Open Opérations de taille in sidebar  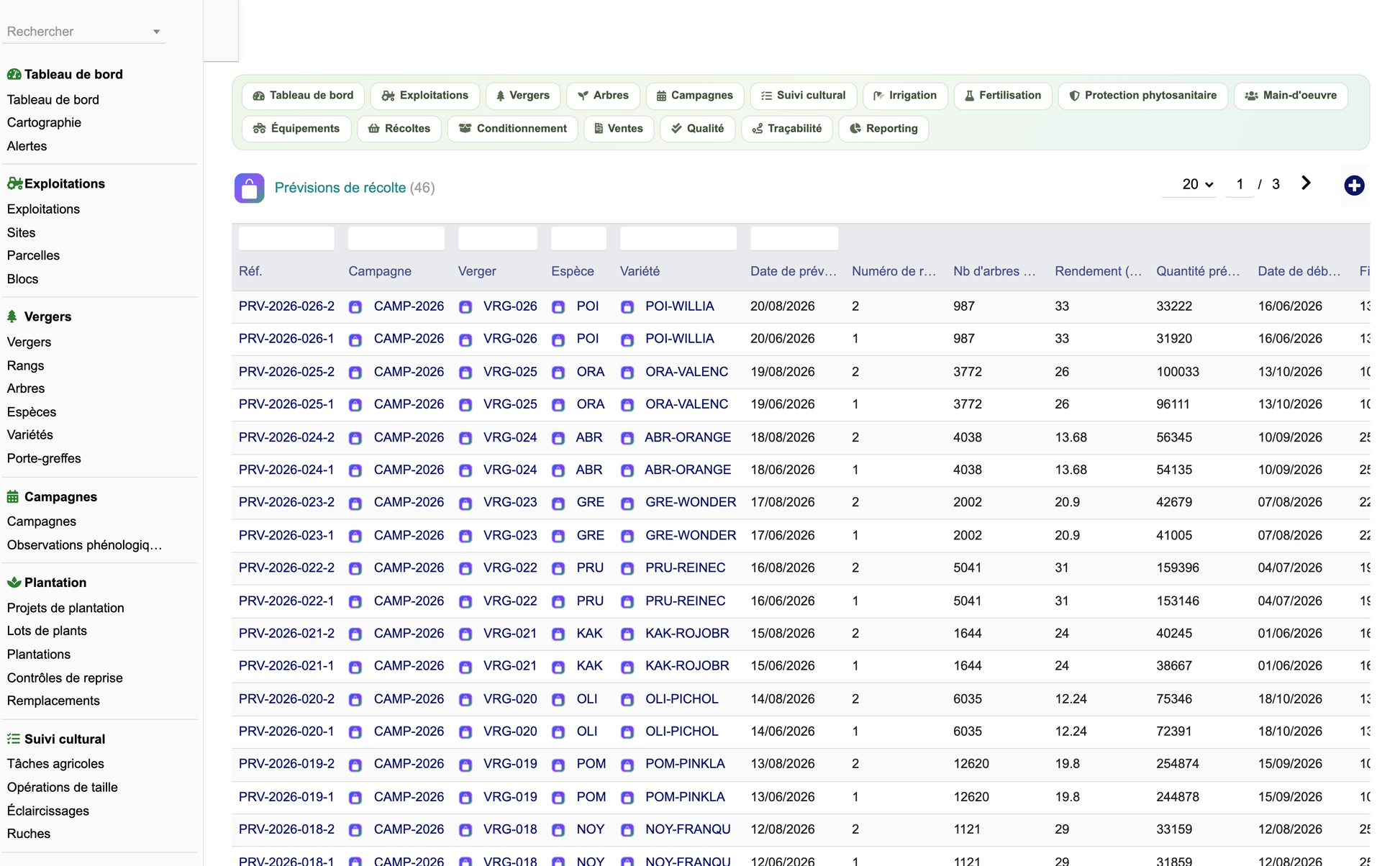[62, 788]
